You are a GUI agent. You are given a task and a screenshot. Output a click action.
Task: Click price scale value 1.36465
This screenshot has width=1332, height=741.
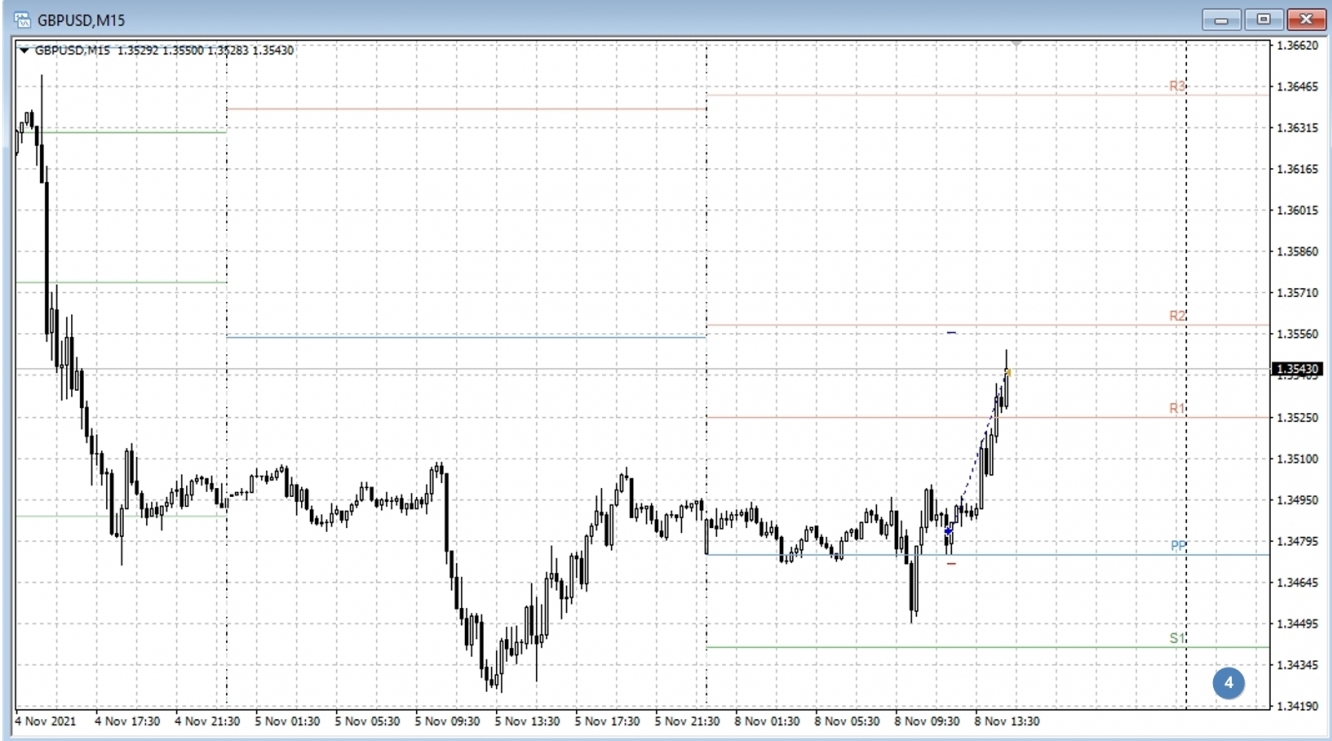(x=1299, y=87)
